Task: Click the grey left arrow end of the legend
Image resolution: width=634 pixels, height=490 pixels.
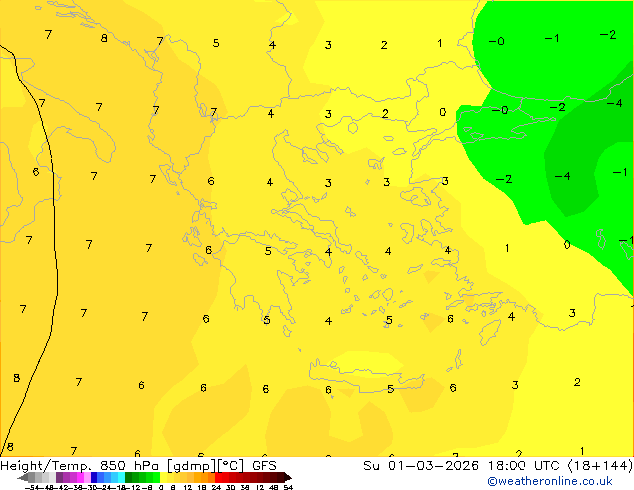Action: pos(23,477)
